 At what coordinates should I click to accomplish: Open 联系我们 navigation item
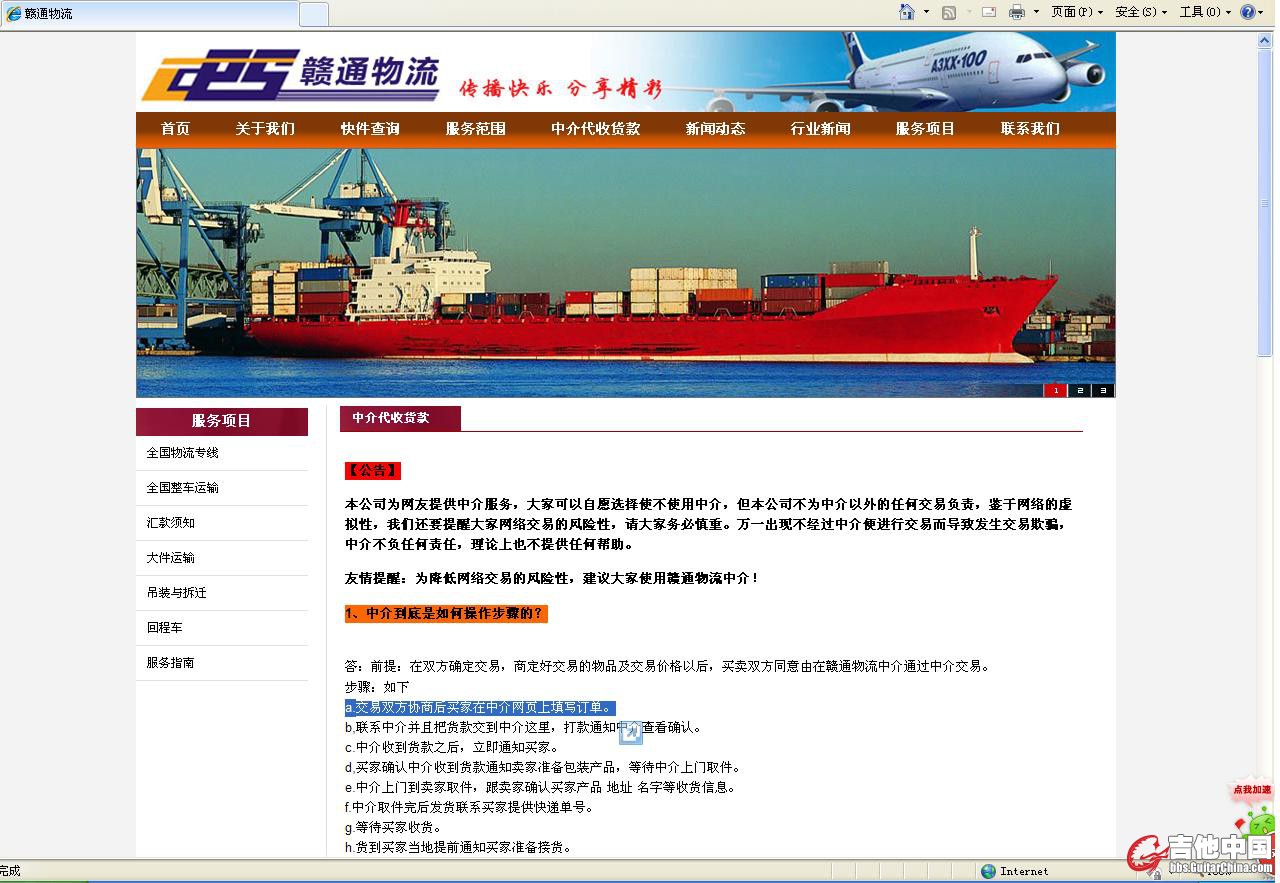coord(1030,129)
